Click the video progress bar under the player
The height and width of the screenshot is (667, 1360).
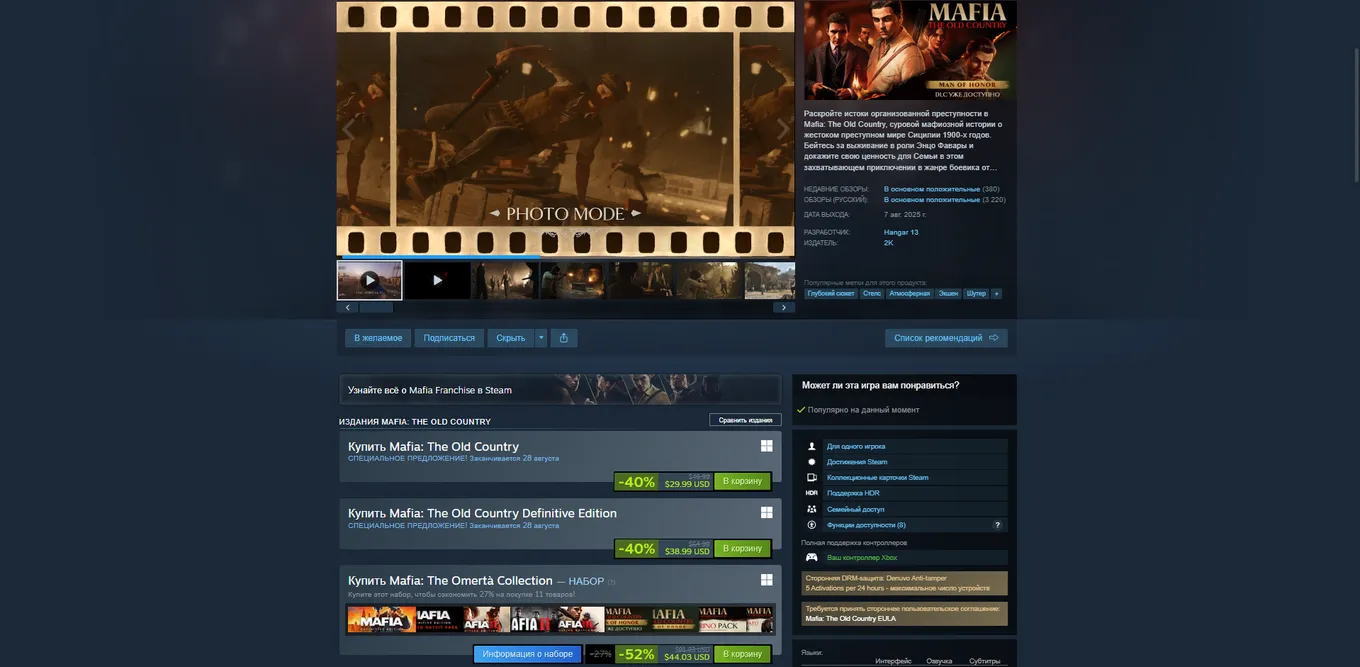point(566,257)
